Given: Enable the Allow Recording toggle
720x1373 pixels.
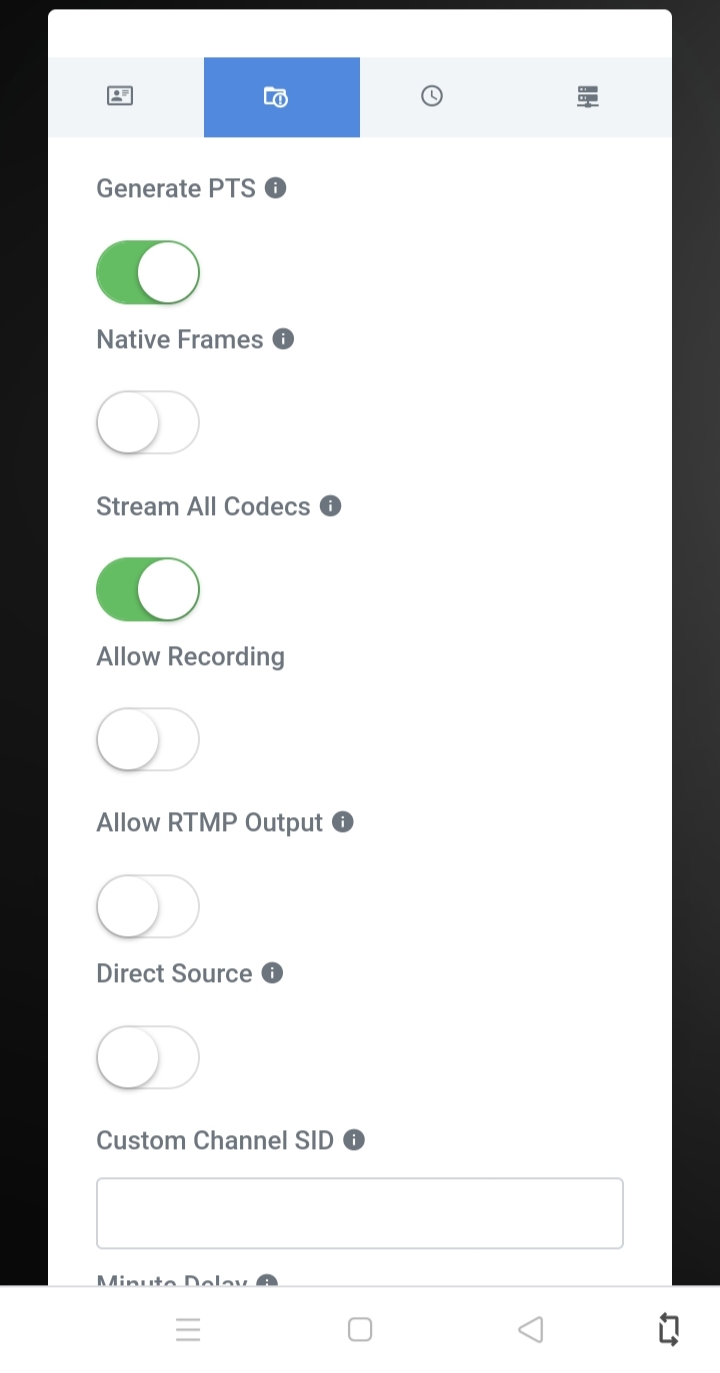Looking at the screenshot, I should (148, 740).
